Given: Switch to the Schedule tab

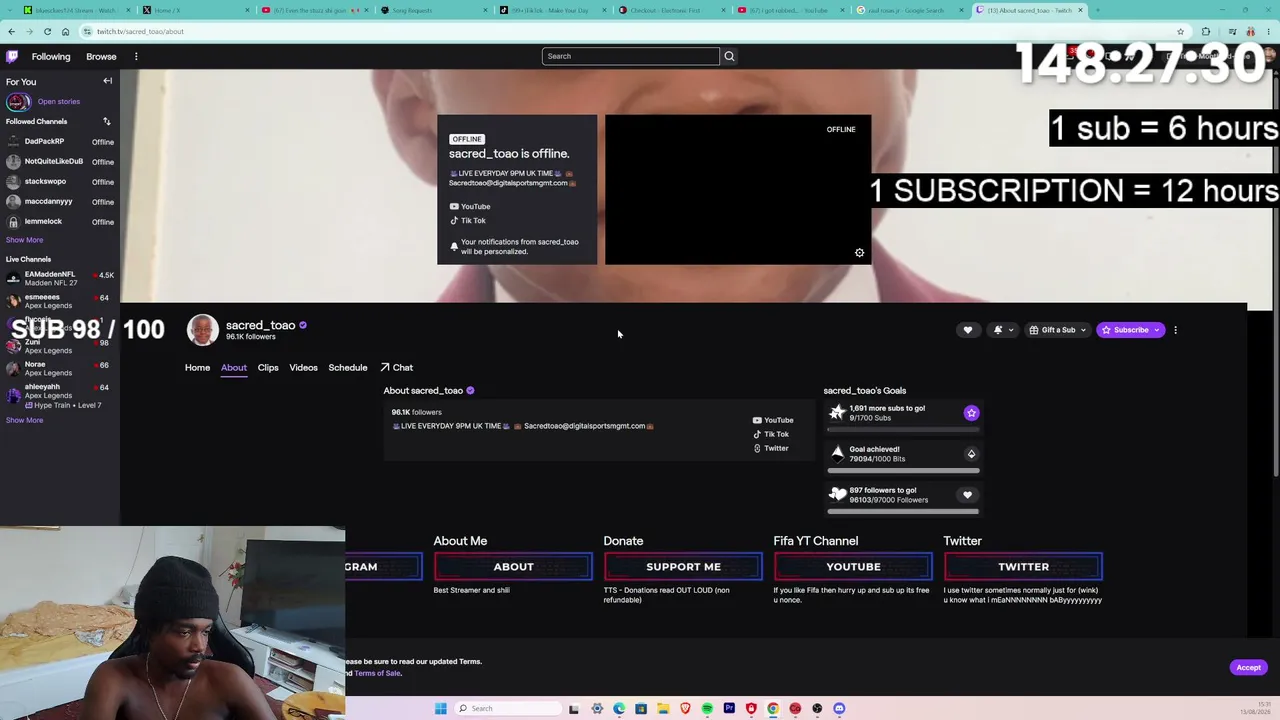Looking at the screenshot, I should click(x=348, y=368).
